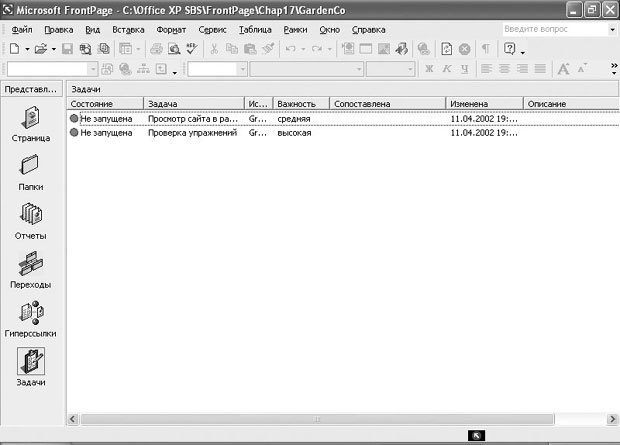The width and height of the screenshot is (620, 445).
Task: Open the Сервис menu
Action: (212, 30)
